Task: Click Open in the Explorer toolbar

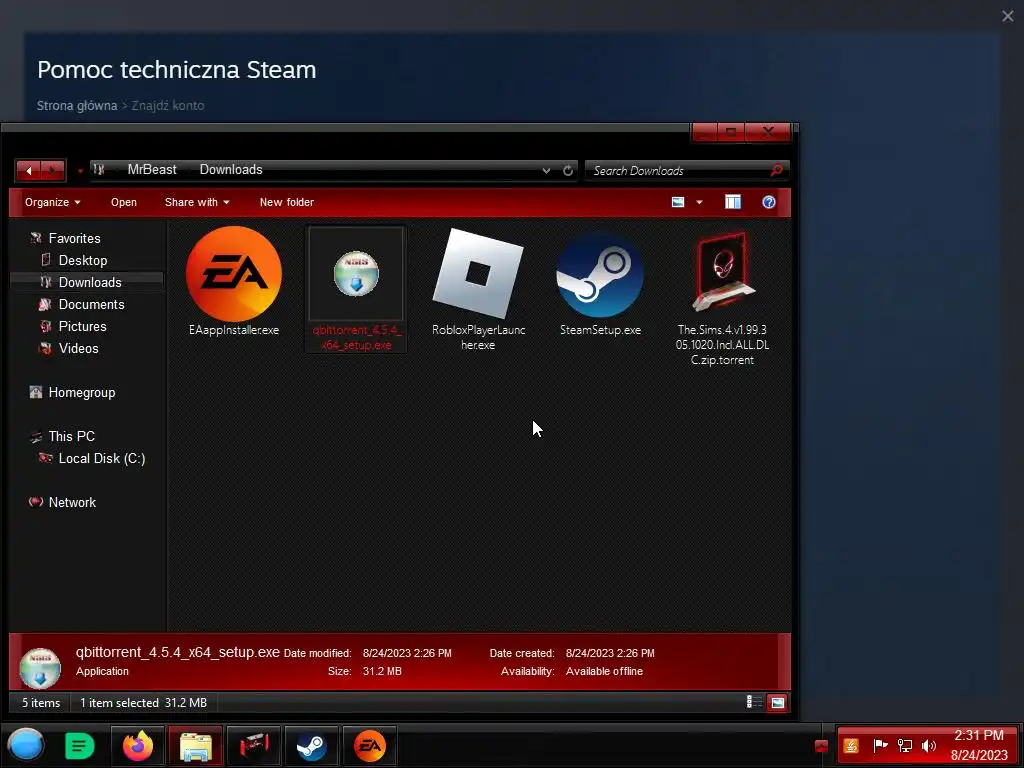Action: click(123, 202)
